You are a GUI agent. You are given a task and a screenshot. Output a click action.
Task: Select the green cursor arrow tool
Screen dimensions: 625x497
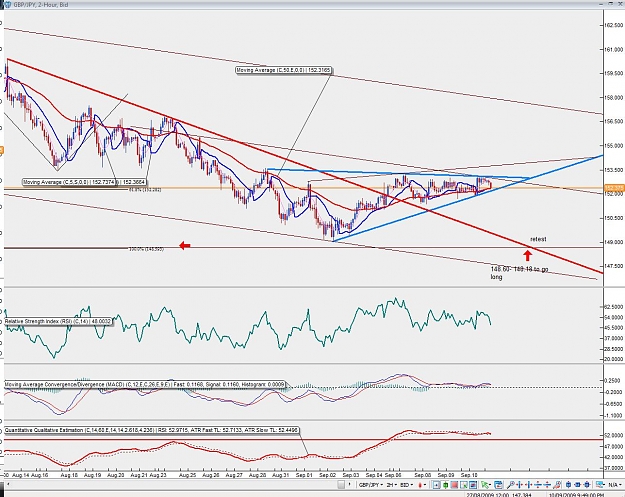486,485
